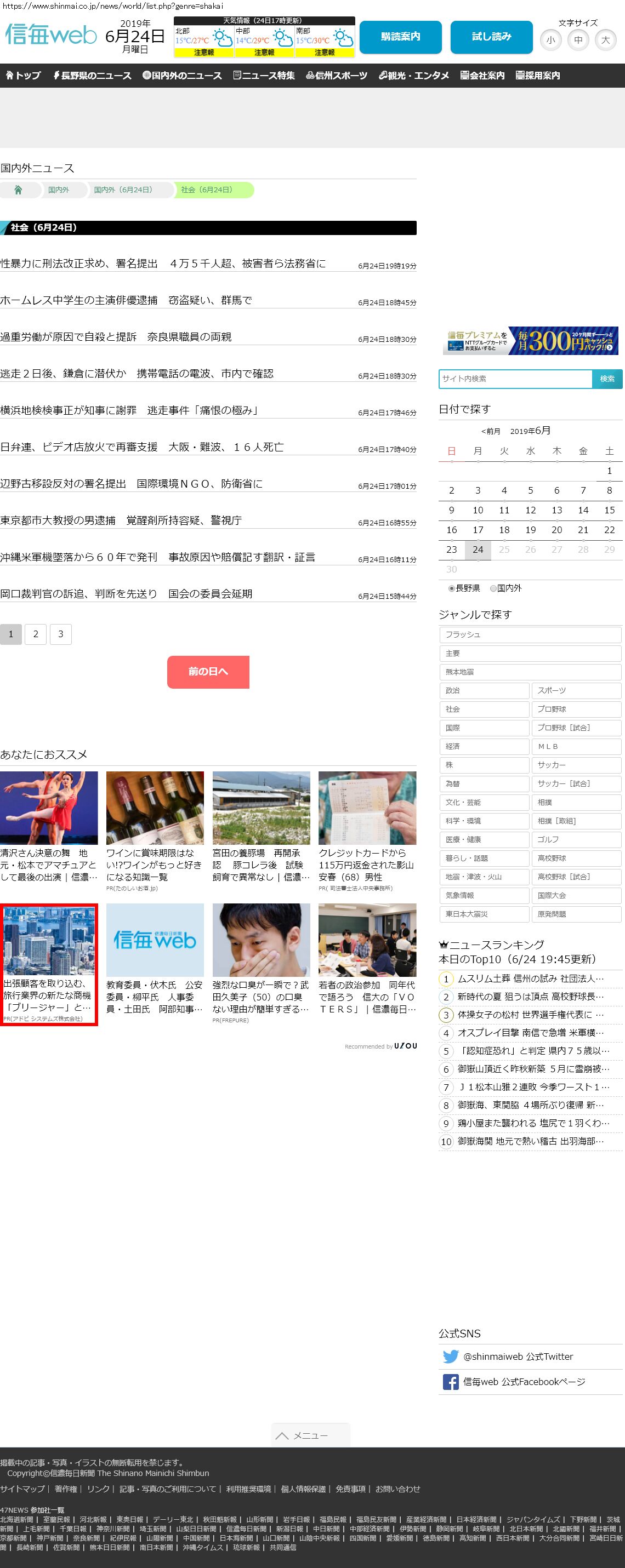Viewport: 625px width, 1568px height.
Task: Open 観光・エンタメ in navigation bar
Action: point(413,76)
